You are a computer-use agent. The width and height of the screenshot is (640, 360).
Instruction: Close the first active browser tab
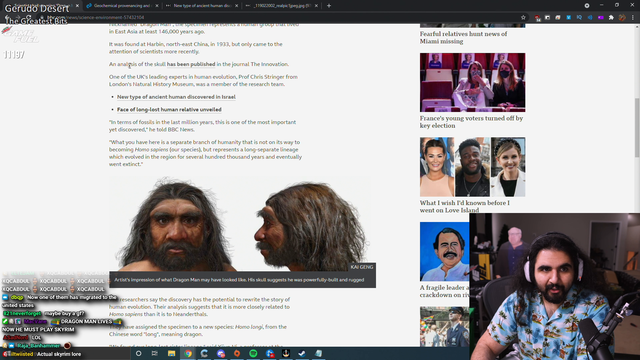click(77, 6)
